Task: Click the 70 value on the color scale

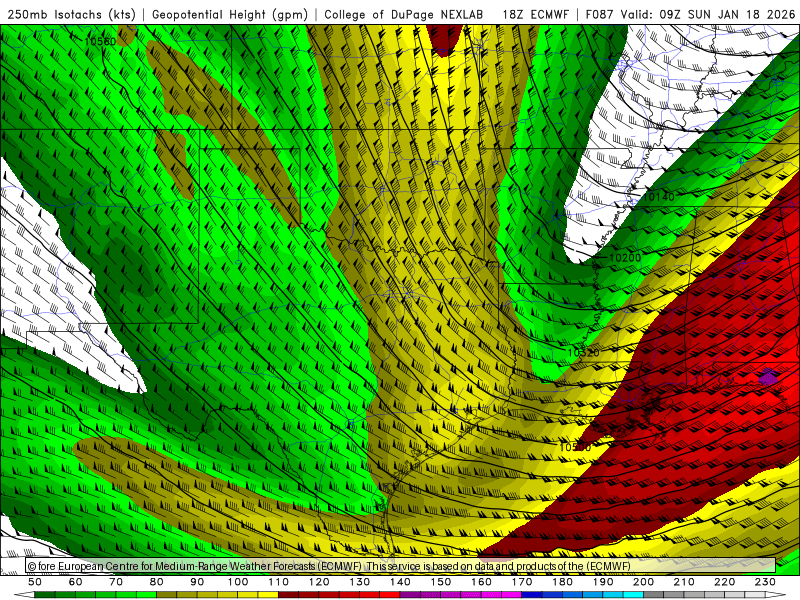Action: (x=116, y=582)
